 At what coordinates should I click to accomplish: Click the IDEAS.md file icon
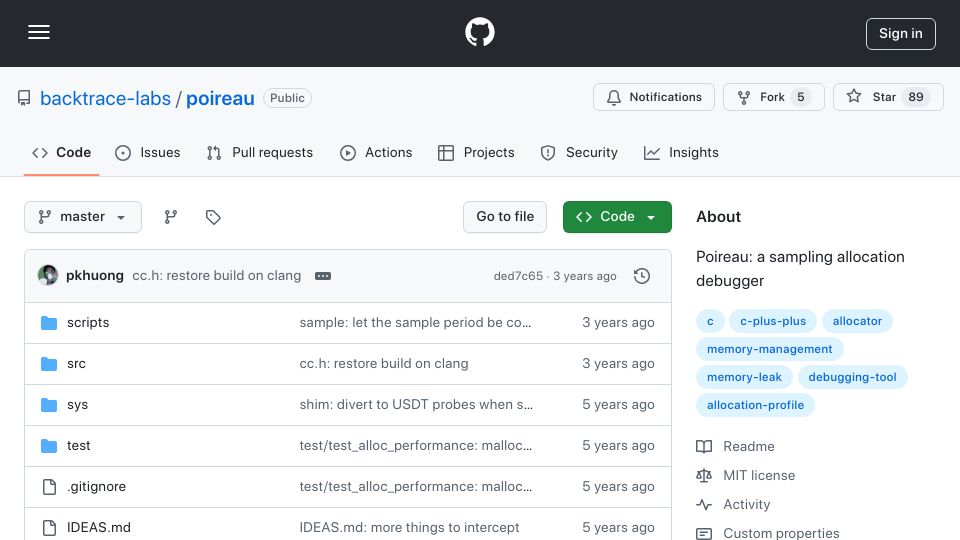[49, 528]
